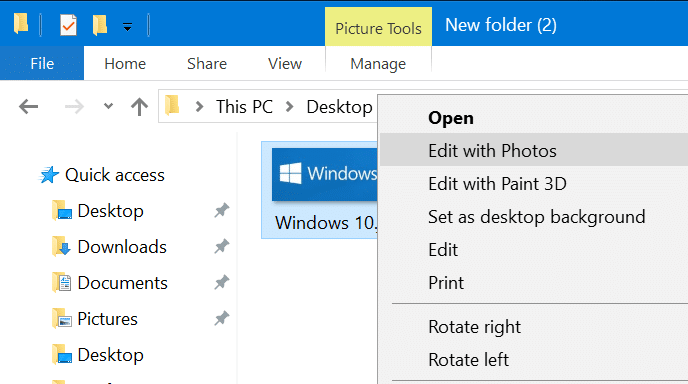Click pin icon next to Downloads
688x384 pixels.
(x=222, y=247)
